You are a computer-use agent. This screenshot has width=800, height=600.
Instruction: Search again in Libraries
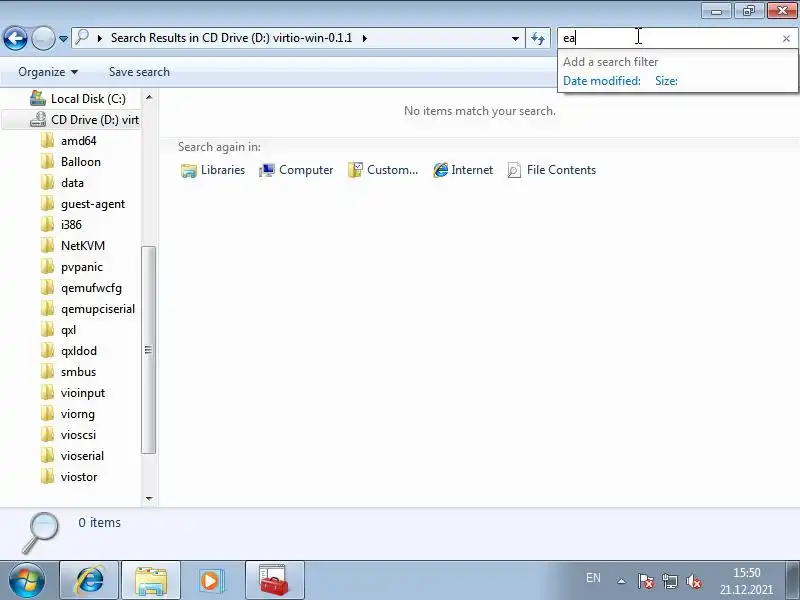click(213, 170)
